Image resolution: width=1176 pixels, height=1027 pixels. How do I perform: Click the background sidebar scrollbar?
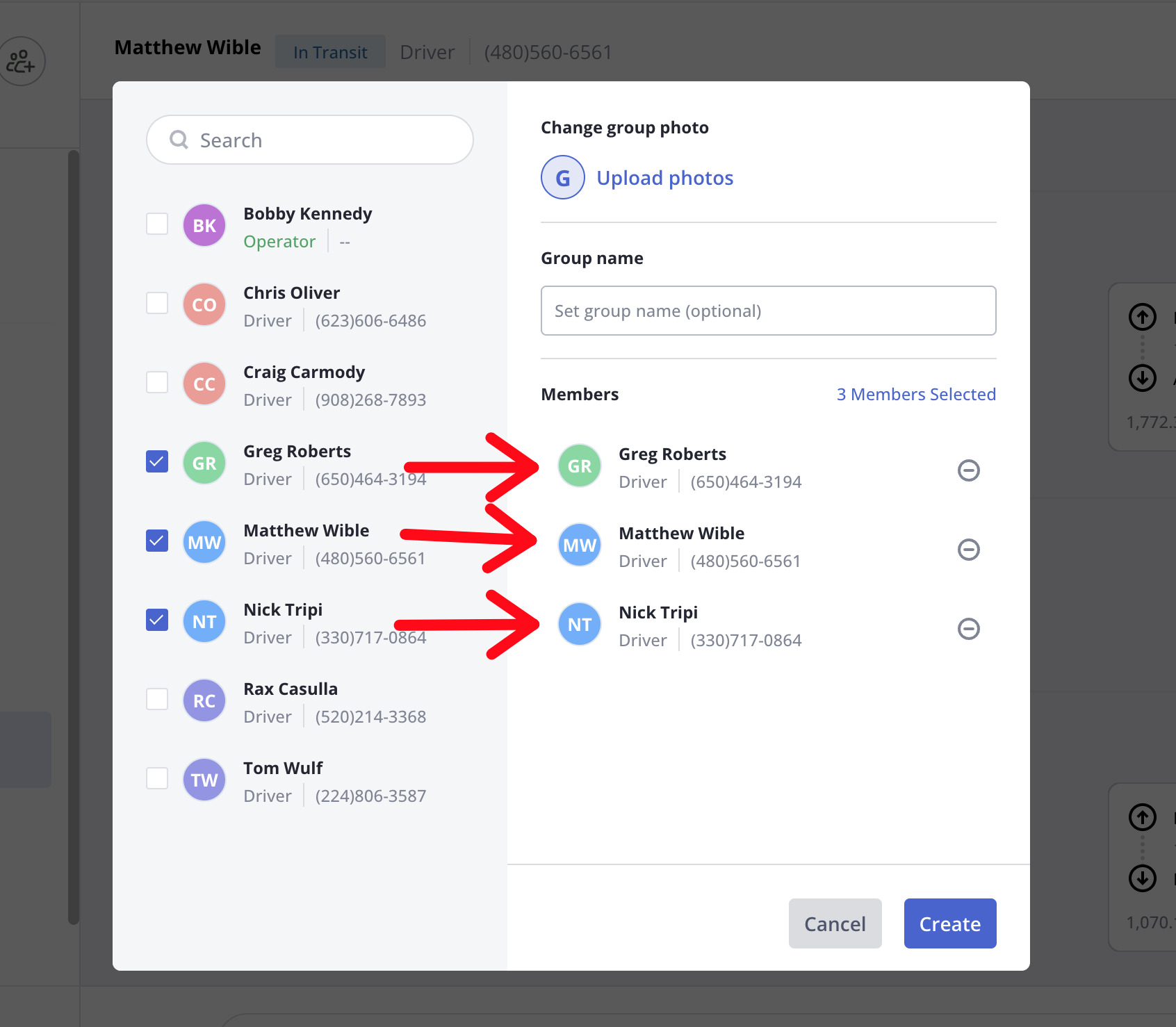73,537
